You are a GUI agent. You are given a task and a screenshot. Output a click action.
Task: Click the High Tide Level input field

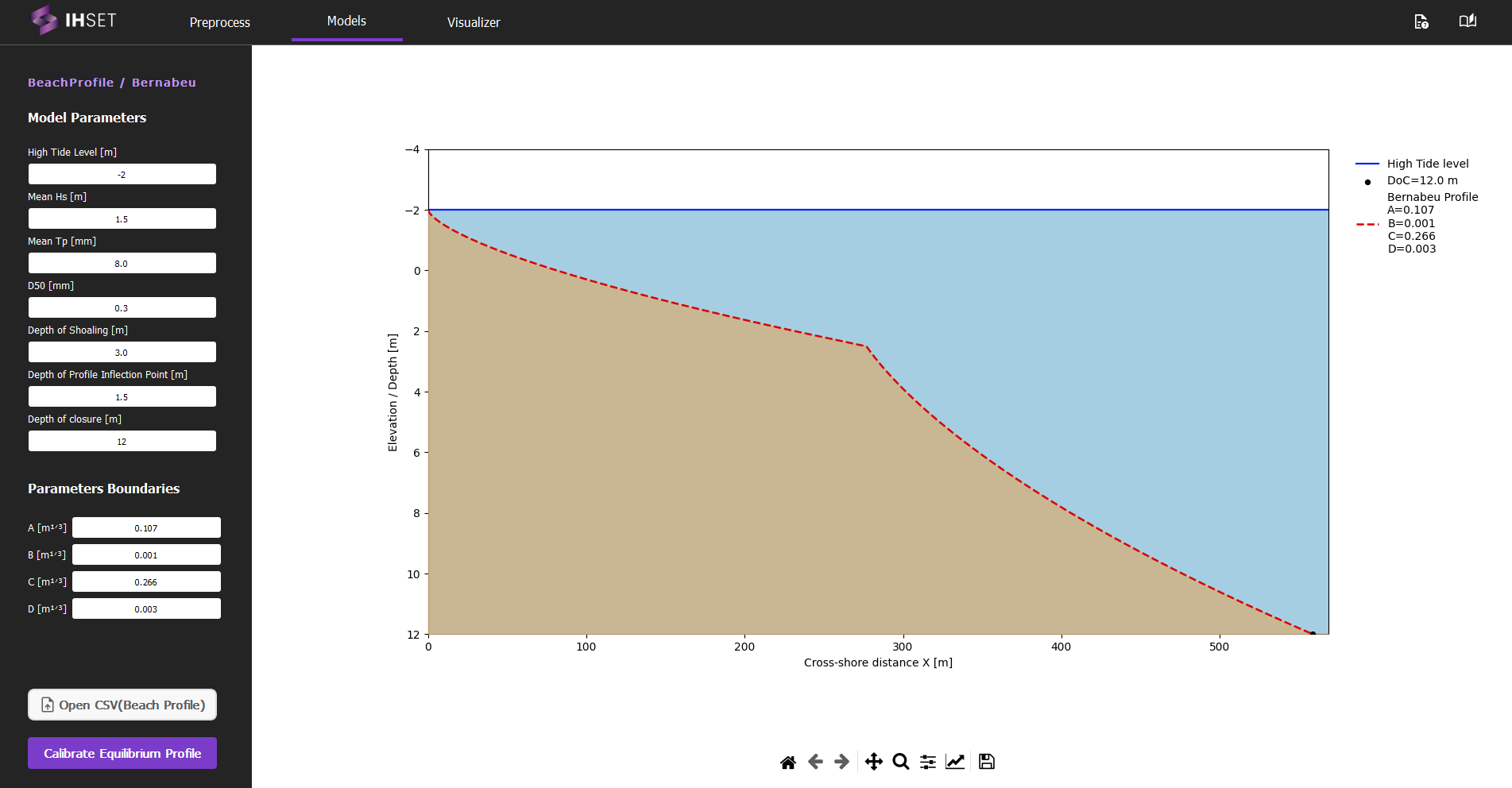point(122,173)
